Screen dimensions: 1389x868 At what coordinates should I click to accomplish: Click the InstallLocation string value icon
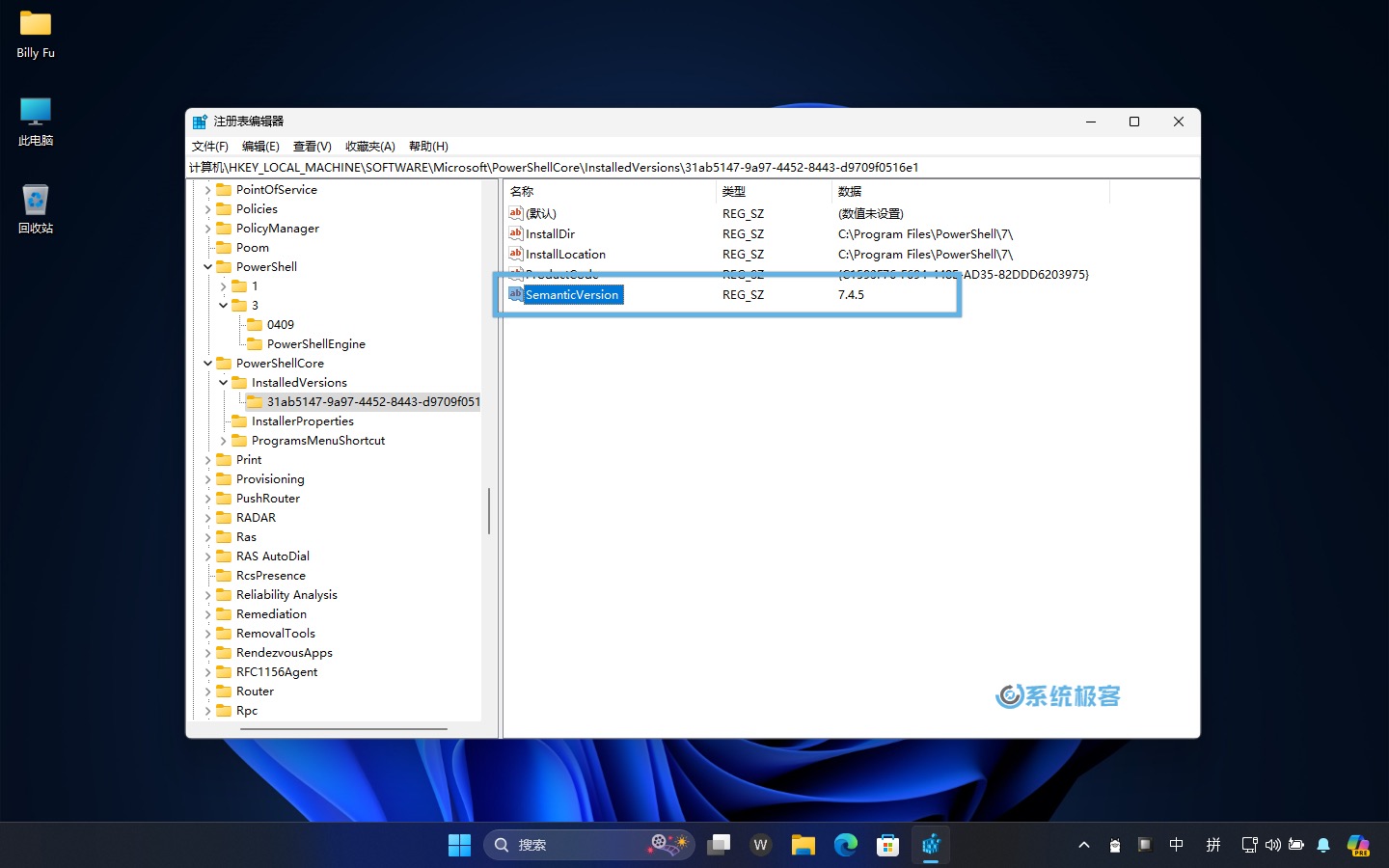(516, 254)
